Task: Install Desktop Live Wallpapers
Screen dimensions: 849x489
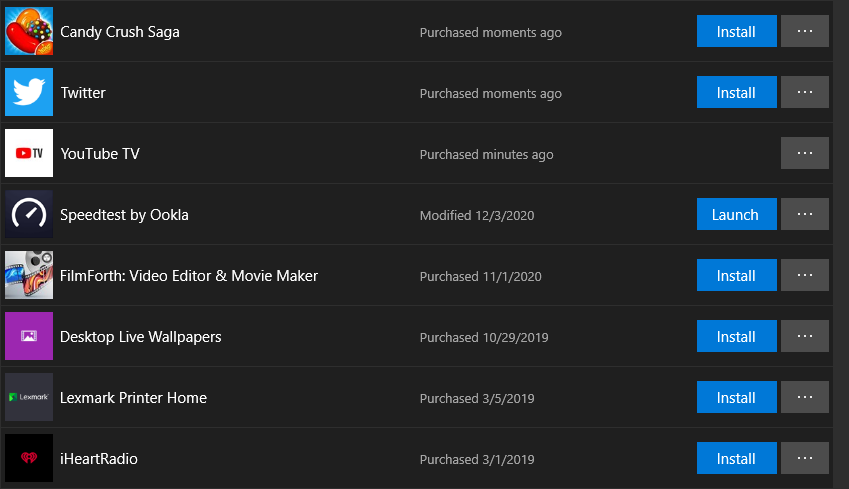Action: pos(736,336)
